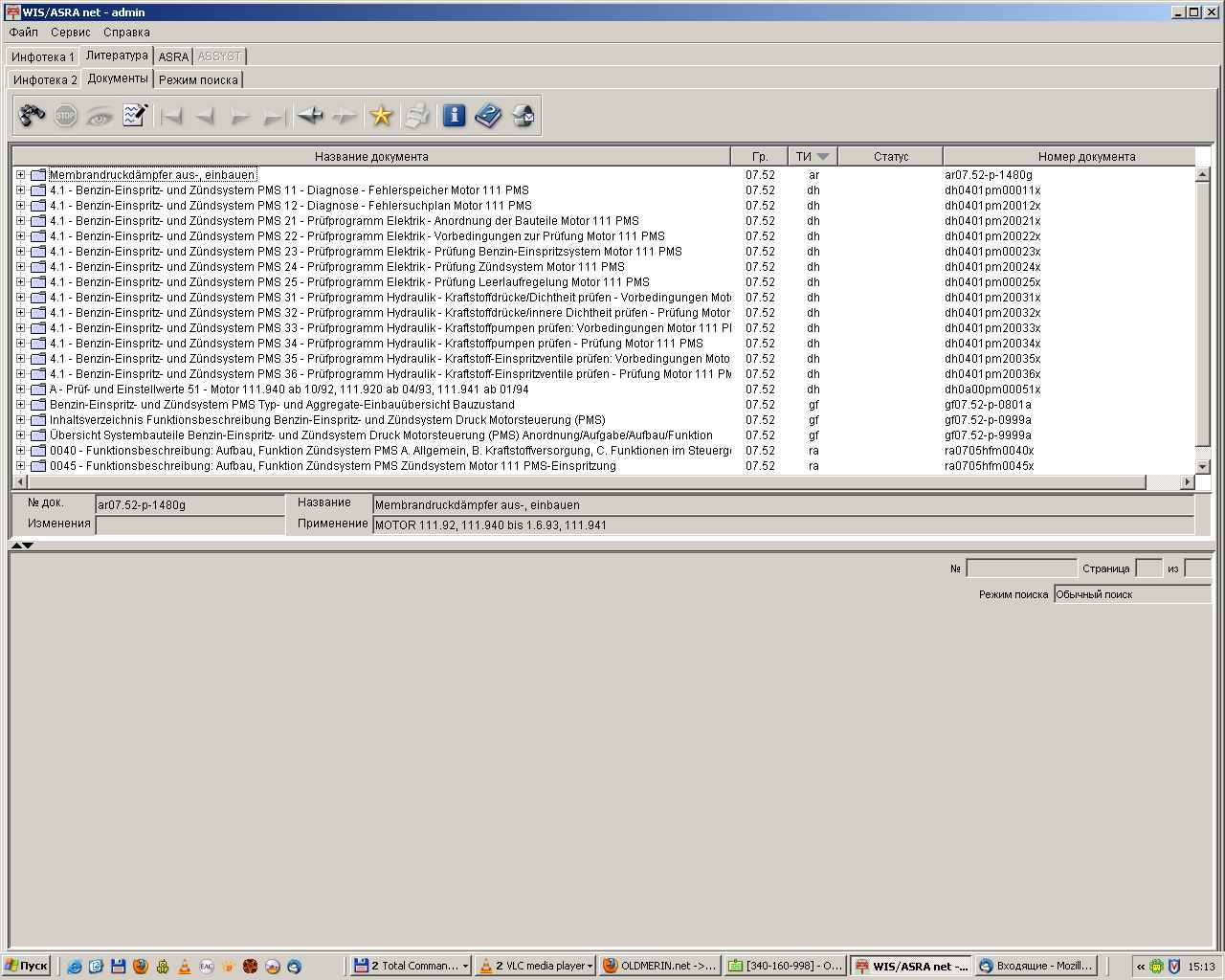The image size is (1225, 980).
Task: Click the document number № input field
Action: [x=1021, y=568]
